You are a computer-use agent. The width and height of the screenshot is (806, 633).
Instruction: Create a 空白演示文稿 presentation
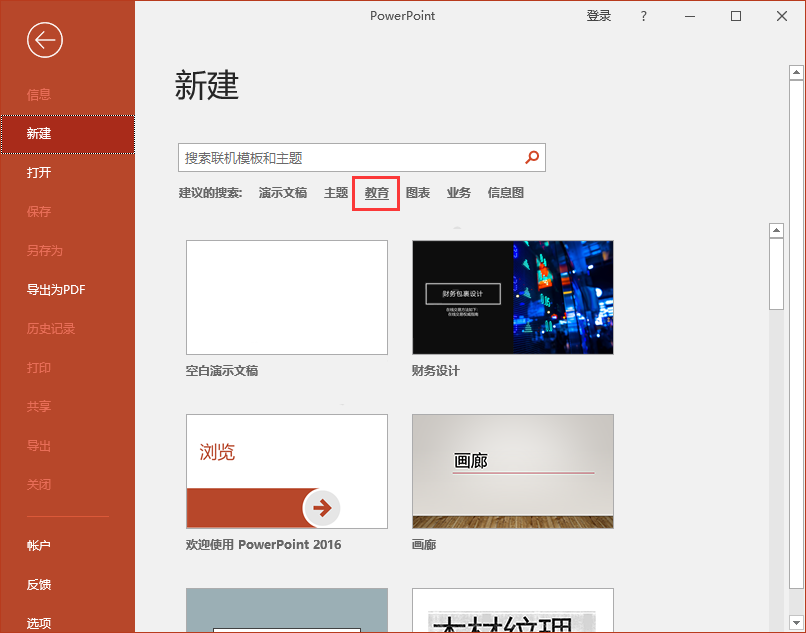[x=286, y=297]
